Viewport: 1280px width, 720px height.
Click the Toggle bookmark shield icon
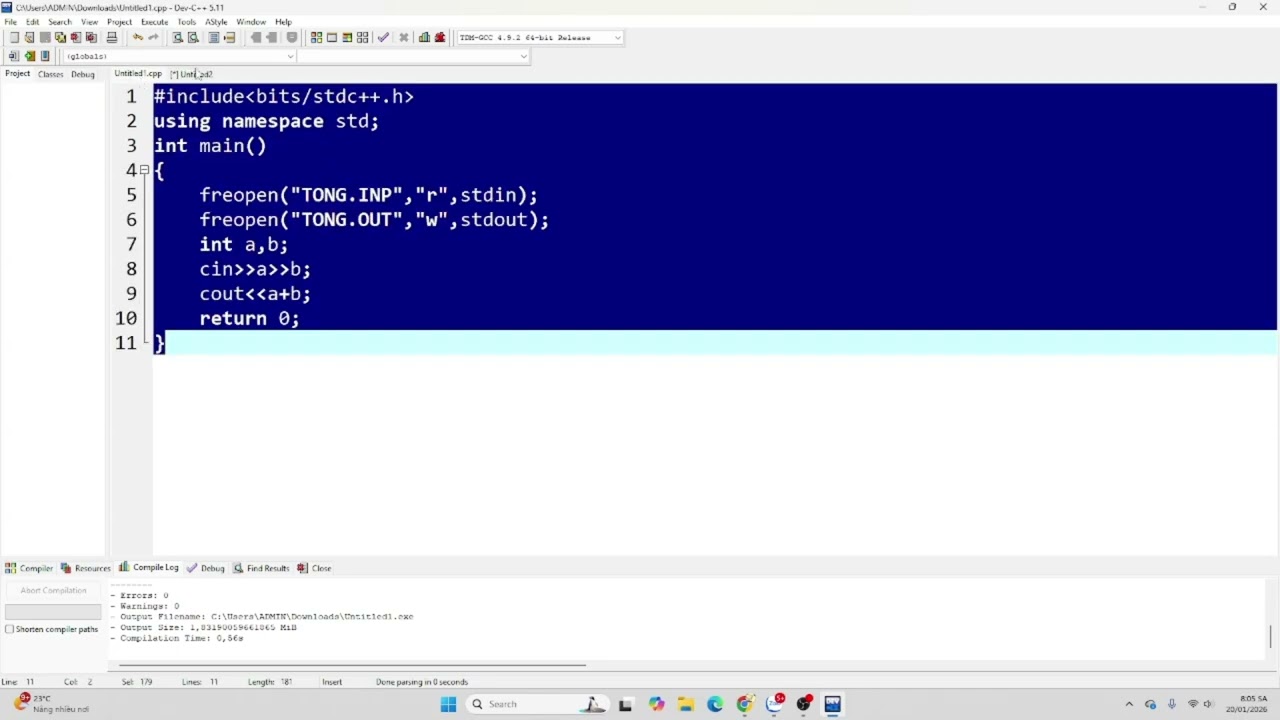pyautogui.click(x=292, y=37)
